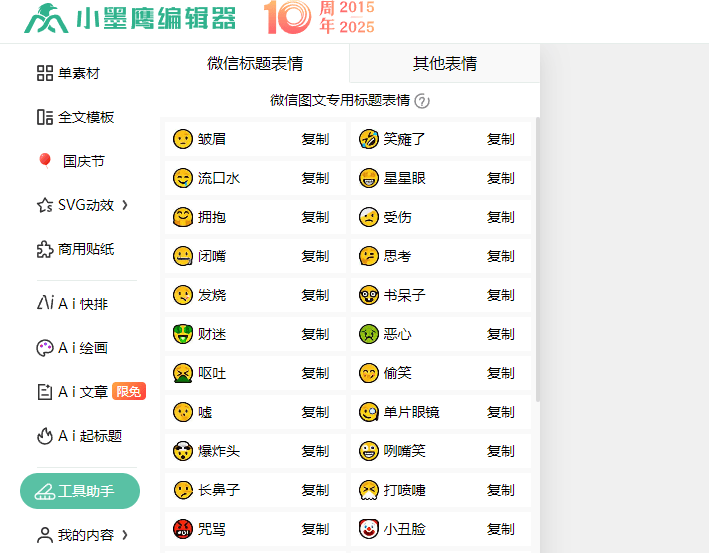
Task: Click the 工具助手 green button
Action: coord(80,491)
